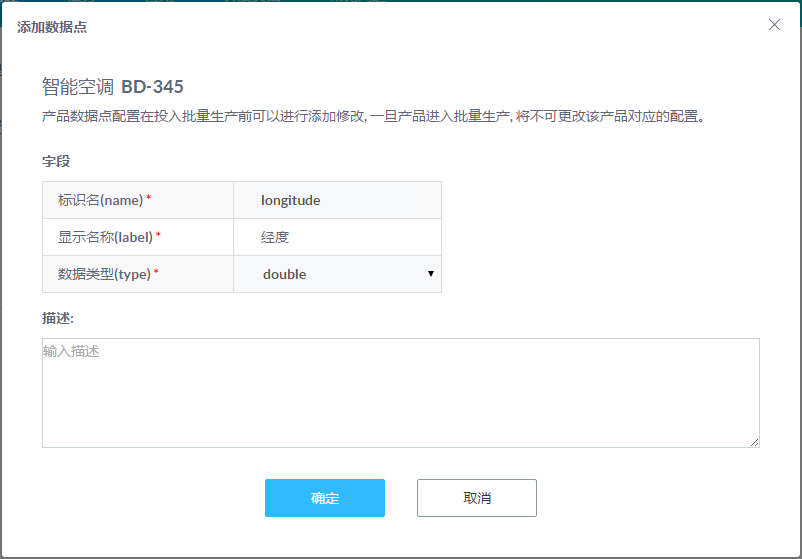Click the 数据类型(type) label cell

pos(138,274)
